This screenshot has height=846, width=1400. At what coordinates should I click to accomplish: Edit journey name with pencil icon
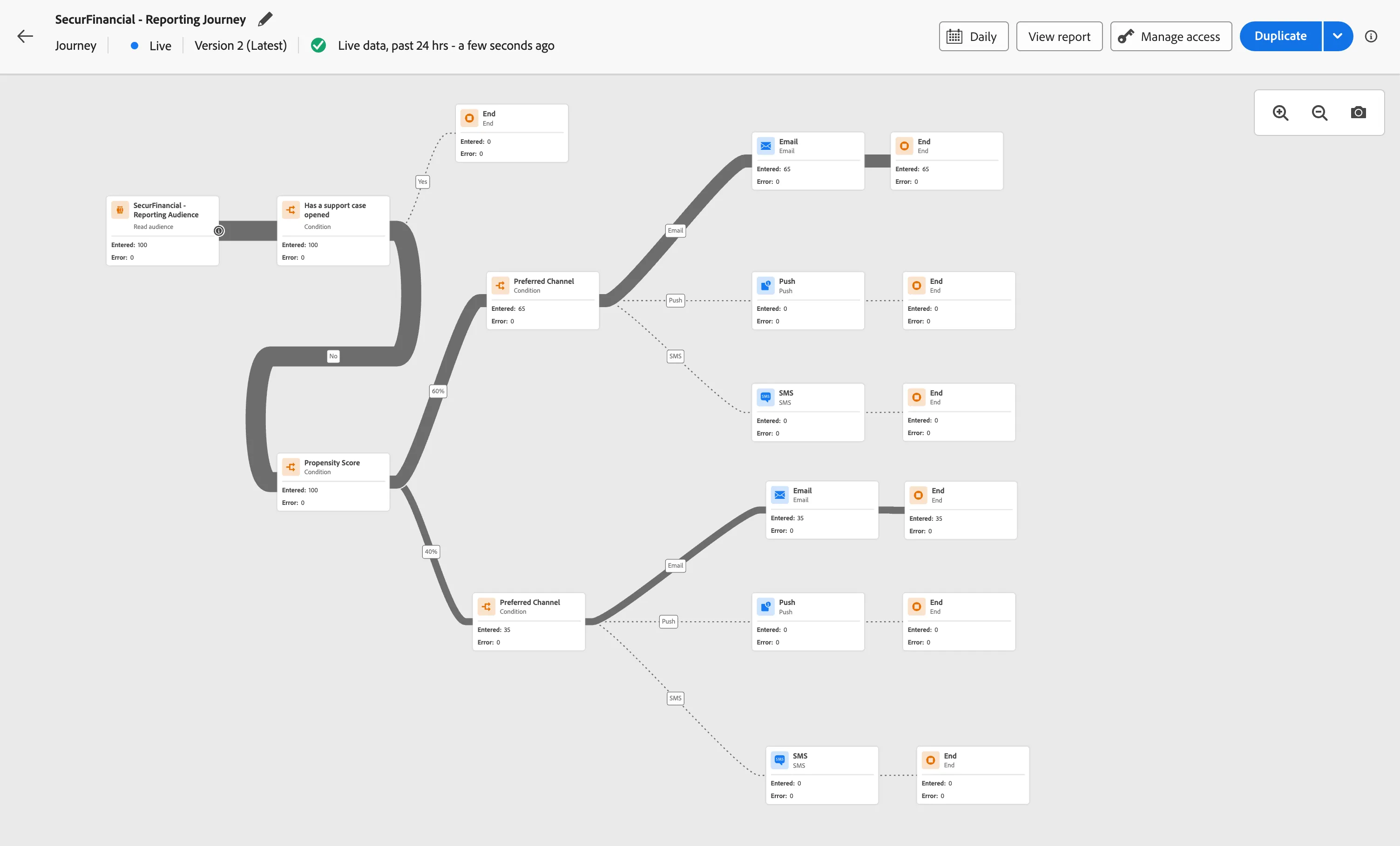click(x=265, y=19)
